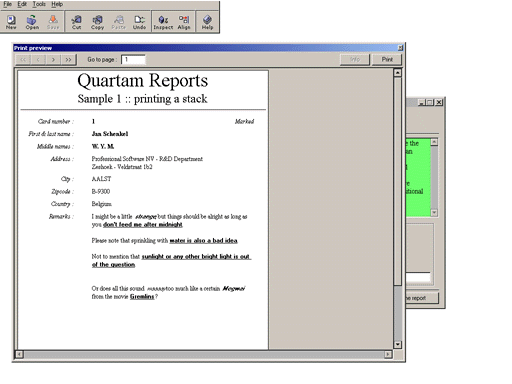
Task: Click the Help toolbar icon
Action: tap(207, 22)
